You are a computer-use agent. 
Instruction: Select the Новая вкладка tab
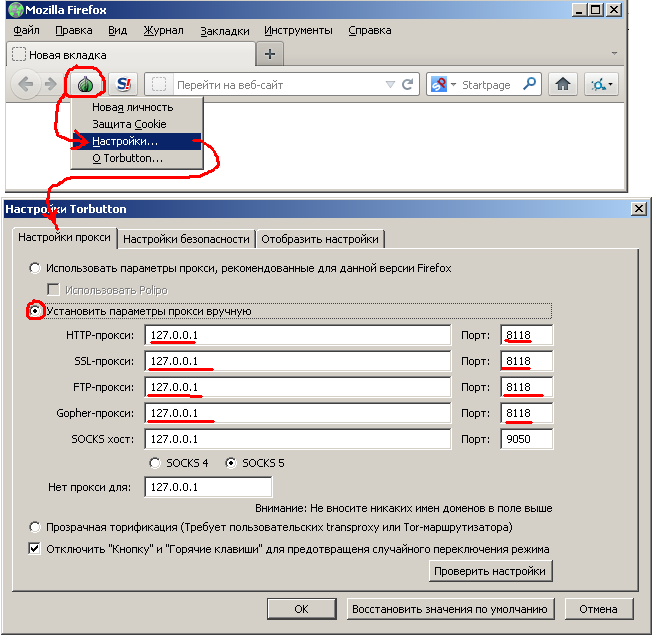point(131,55)
